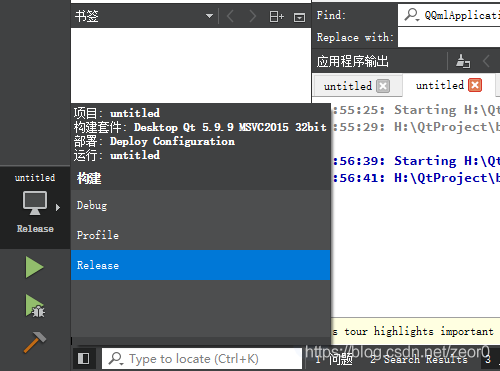Open find options magnifier dropdown
Image resolution: width=500 pixels, height=371 pixels.
point(411,15)
